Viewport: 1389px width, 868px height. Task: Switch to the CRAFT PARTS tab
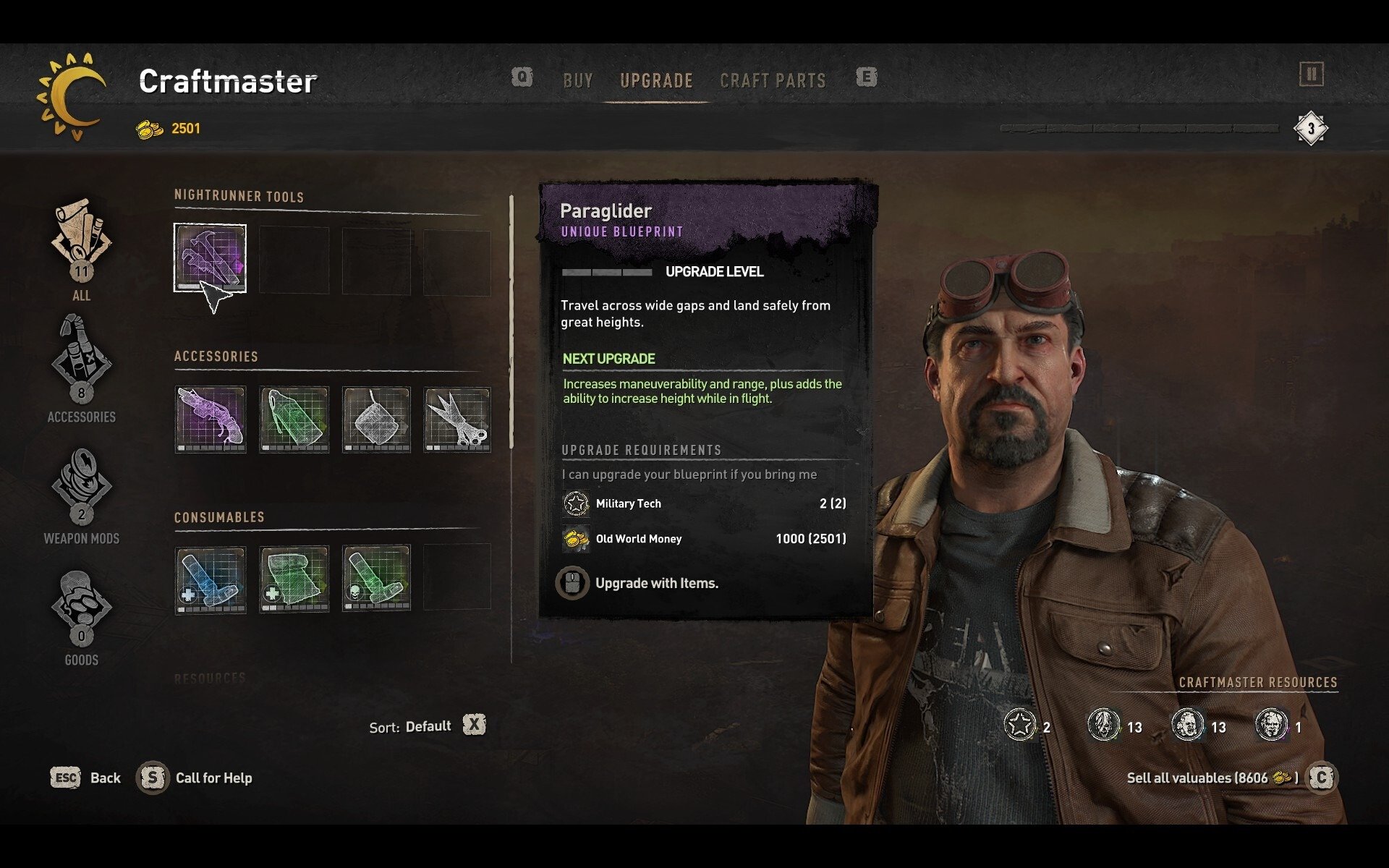tap(773, 80)
